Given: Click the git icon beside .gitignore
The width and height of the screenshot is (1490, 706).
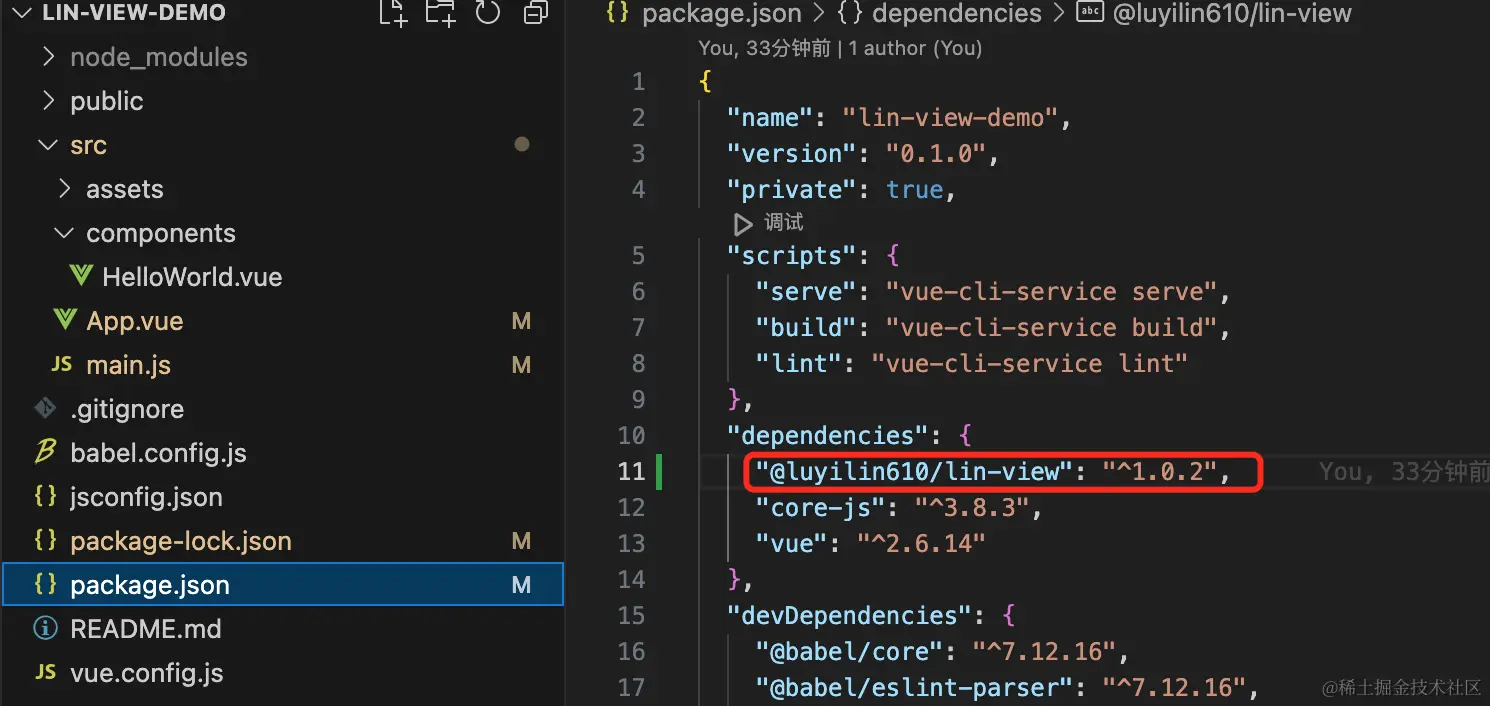Looking at the screenshot, I should tap(44, 408).
